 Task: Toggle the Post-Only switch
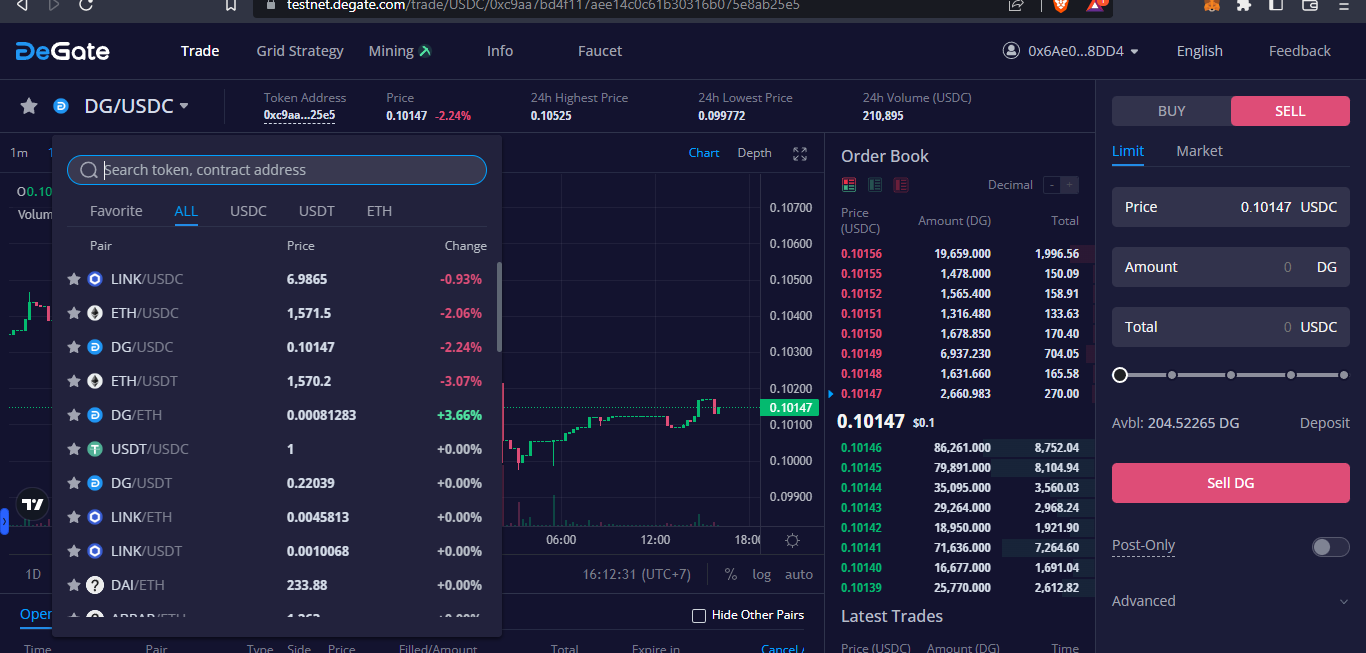point(1331,547)
